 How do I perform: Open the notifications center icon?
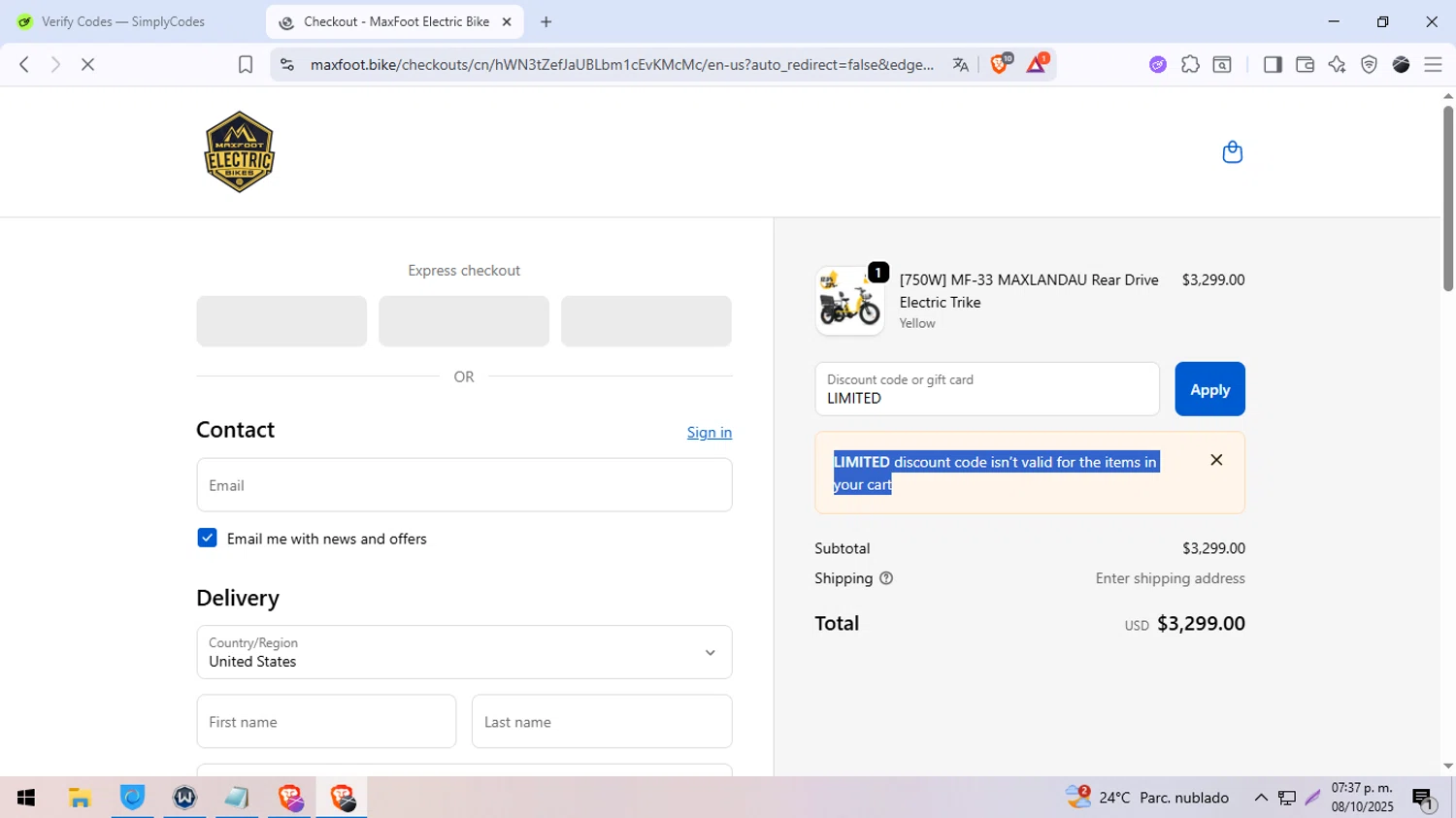pyautogui.click(x=1423, y=798)
